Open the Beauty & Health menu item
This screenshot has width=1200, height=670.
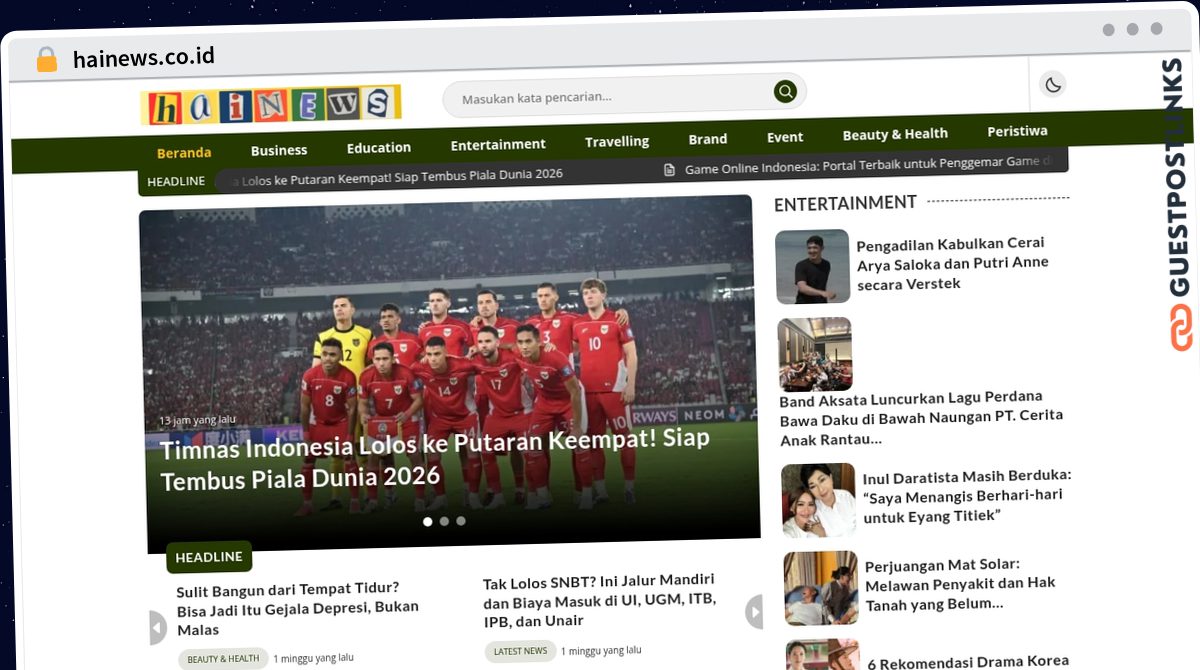[895, 134]
